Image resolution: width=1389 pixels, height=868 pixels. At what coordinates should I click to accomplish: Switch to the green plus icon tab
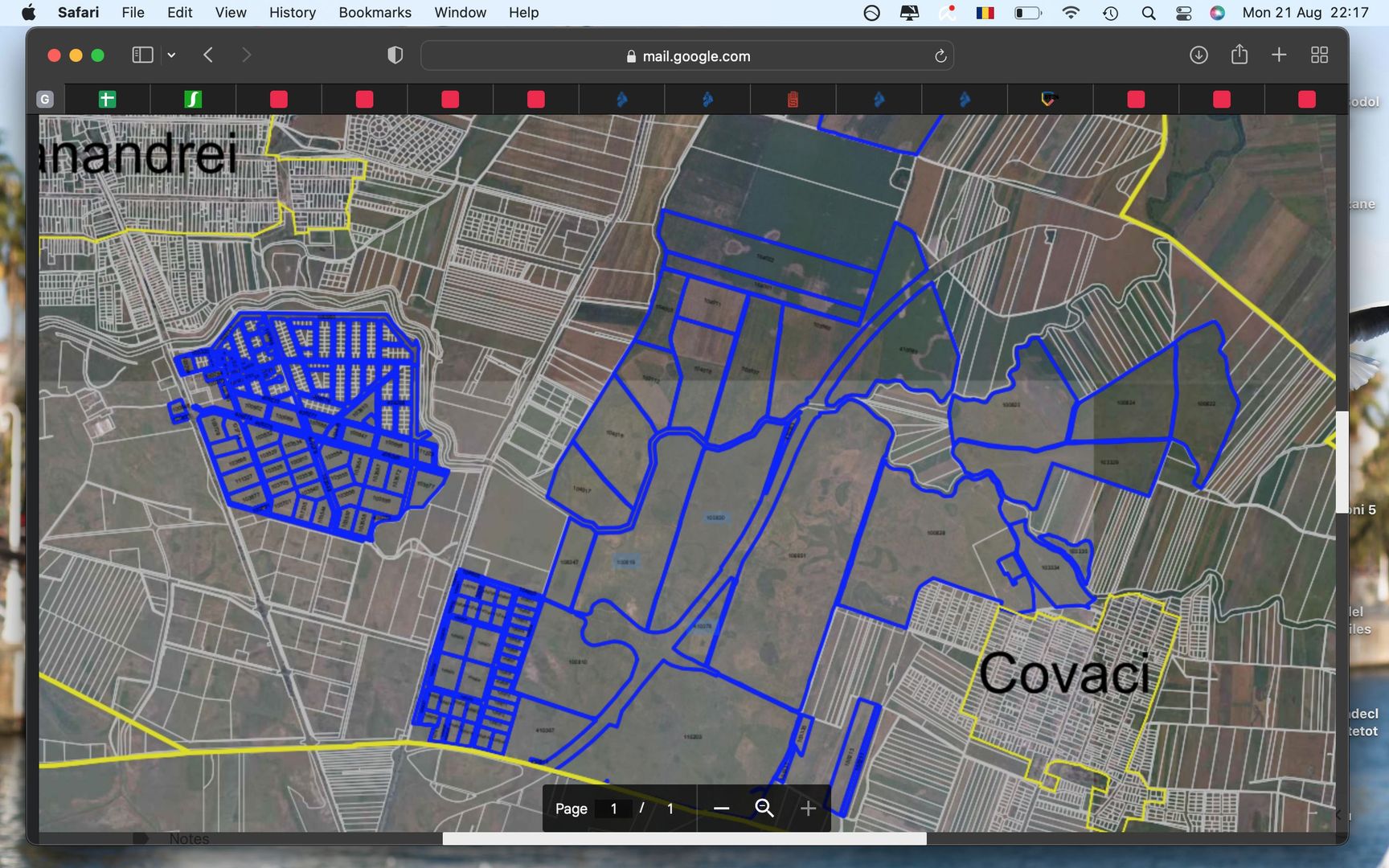click(107, 99)
